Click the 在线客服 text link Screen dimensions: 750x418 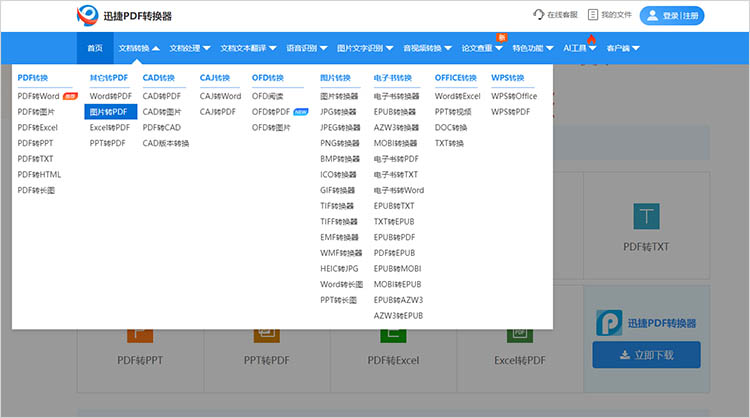(x=562, y=15)
